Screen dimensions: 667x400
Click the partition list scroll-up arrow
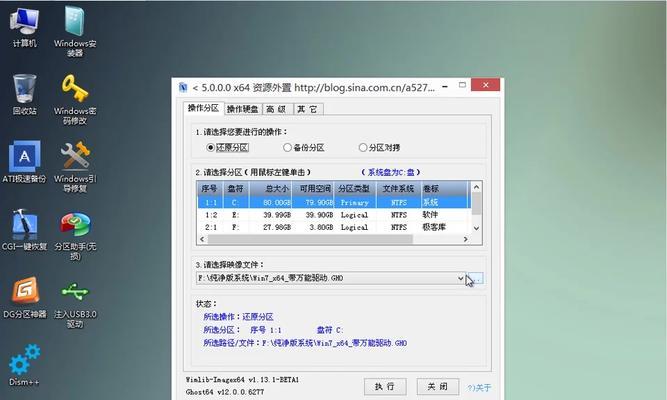tap(476, 187)
